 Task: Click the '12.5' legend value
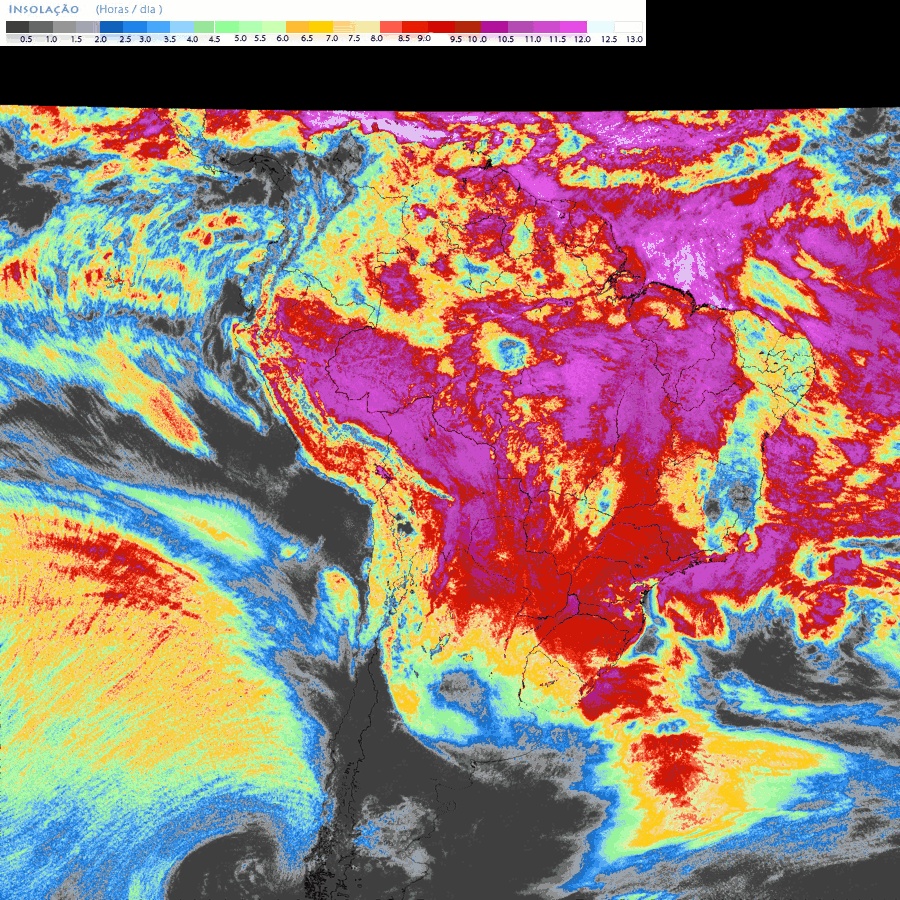pos(609,40)
